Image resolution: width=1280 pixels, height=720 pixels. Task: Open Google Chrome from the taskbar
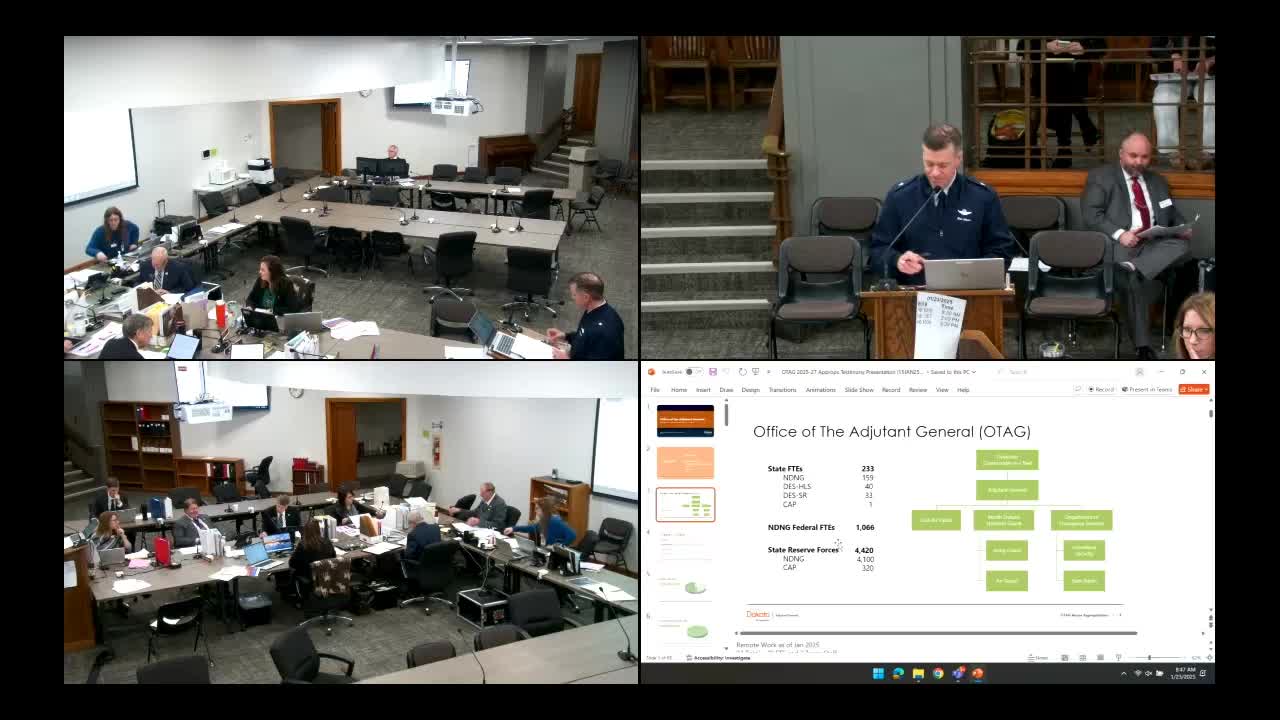click(x=938, y=673)
